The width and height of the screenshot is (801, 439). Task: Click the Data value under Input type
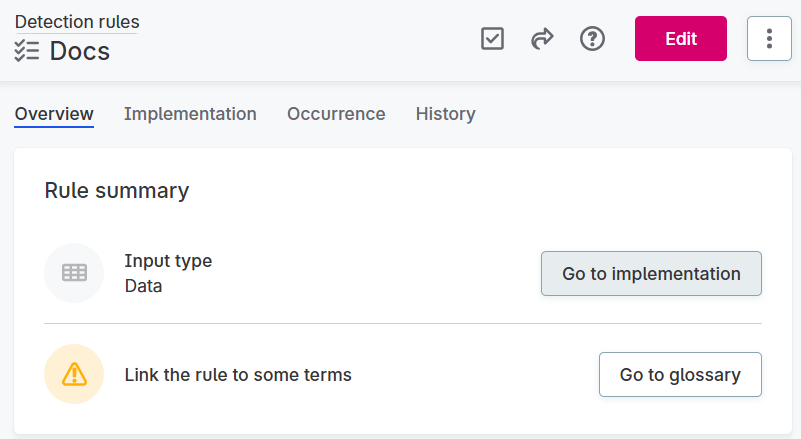pyautogui.click(x=143, y=286)
